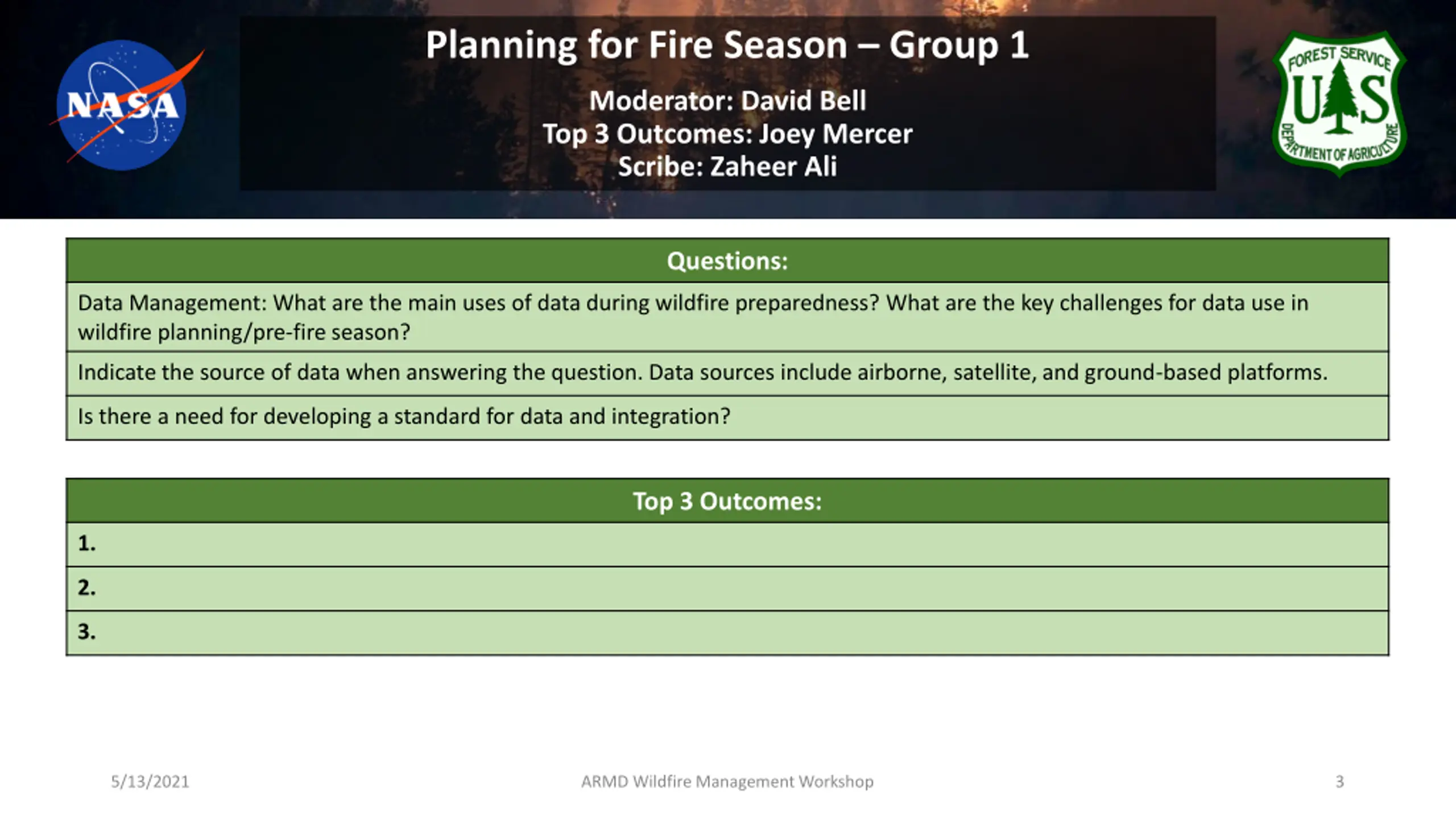Screen dimensions: 1456x819
Task: Click the US Forest Service shield logo
Action: coord(1339,104)
